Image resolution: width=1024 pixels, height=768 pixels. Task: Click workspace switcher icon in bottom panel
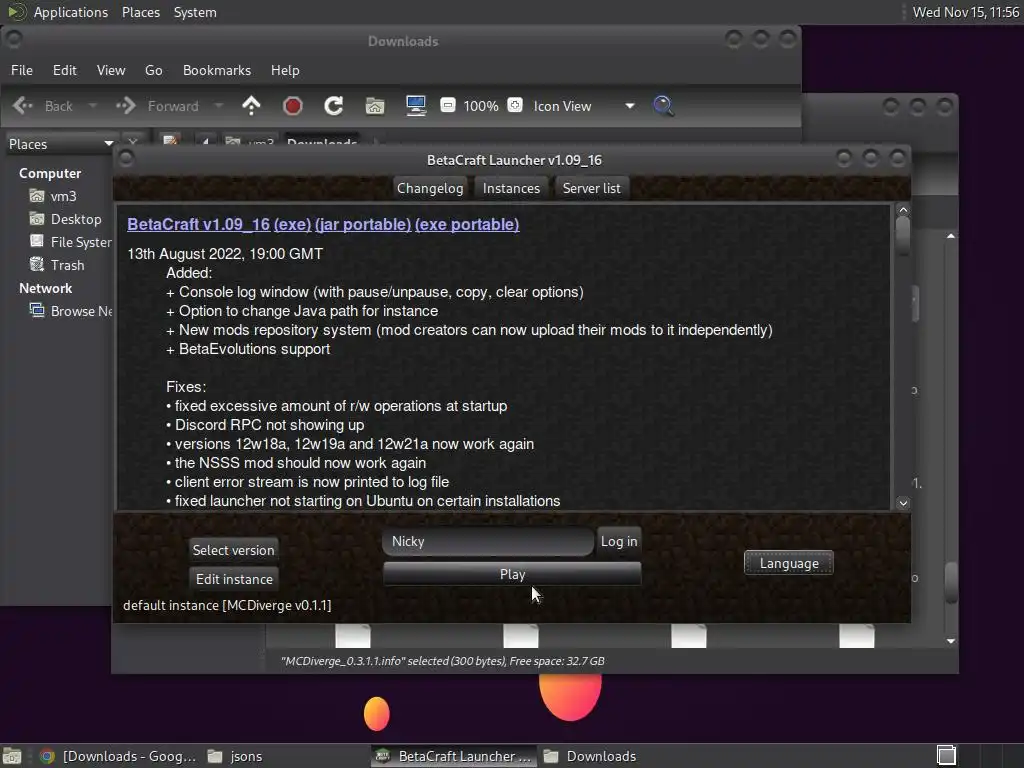[x=946, y=756]
